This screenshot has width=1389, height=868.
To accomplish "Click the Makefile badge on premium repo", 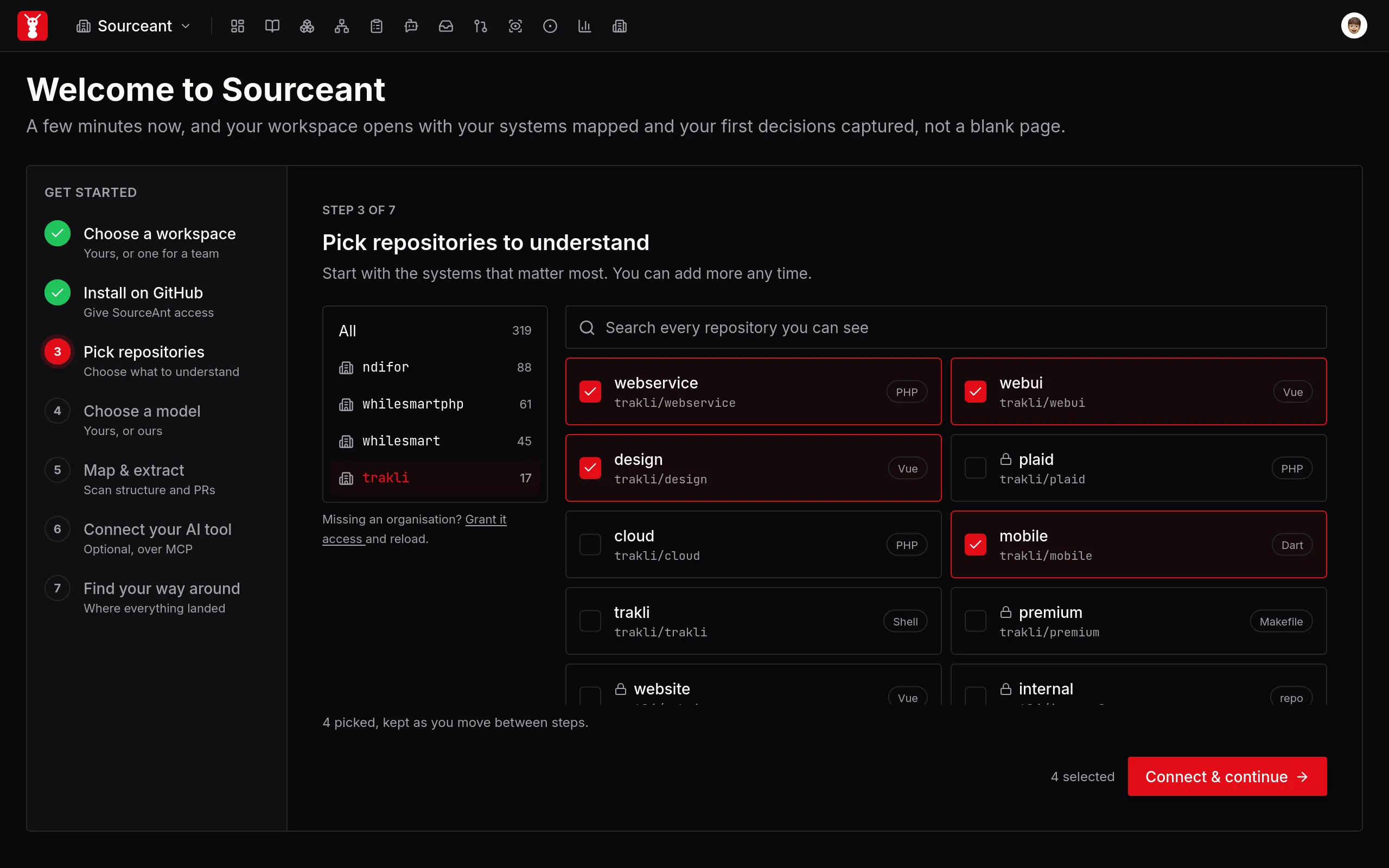I will pyautogui.click(x=1280, y=621).
